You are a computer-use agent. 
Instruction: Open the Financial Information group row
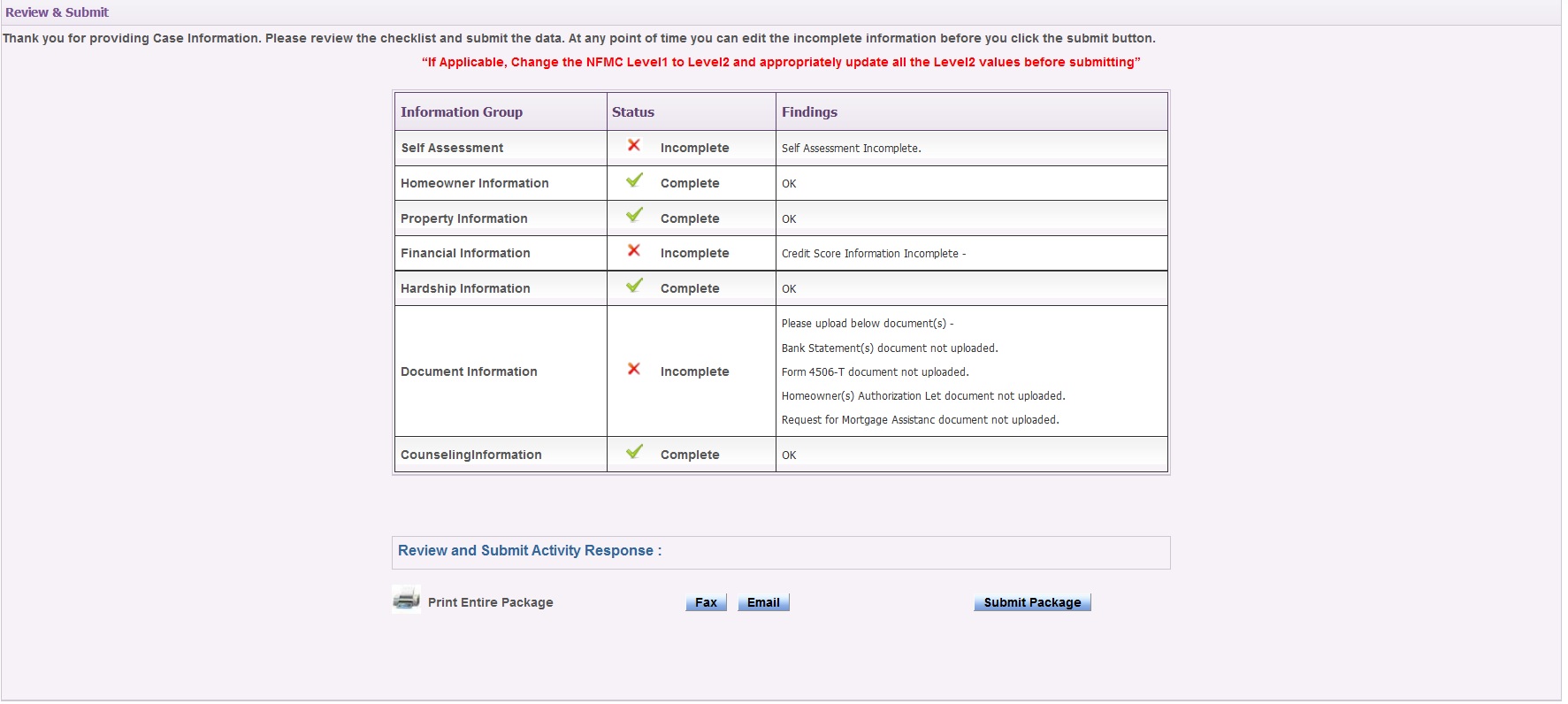point(465,253)
